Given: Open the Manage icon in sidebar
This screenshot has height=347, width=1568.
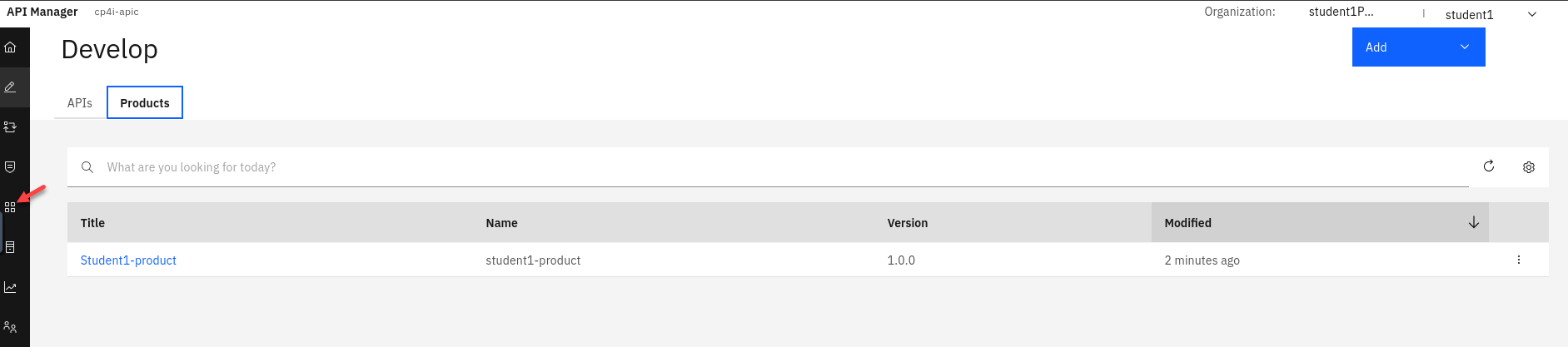Looking at the screenshot, I should (11, 127).
